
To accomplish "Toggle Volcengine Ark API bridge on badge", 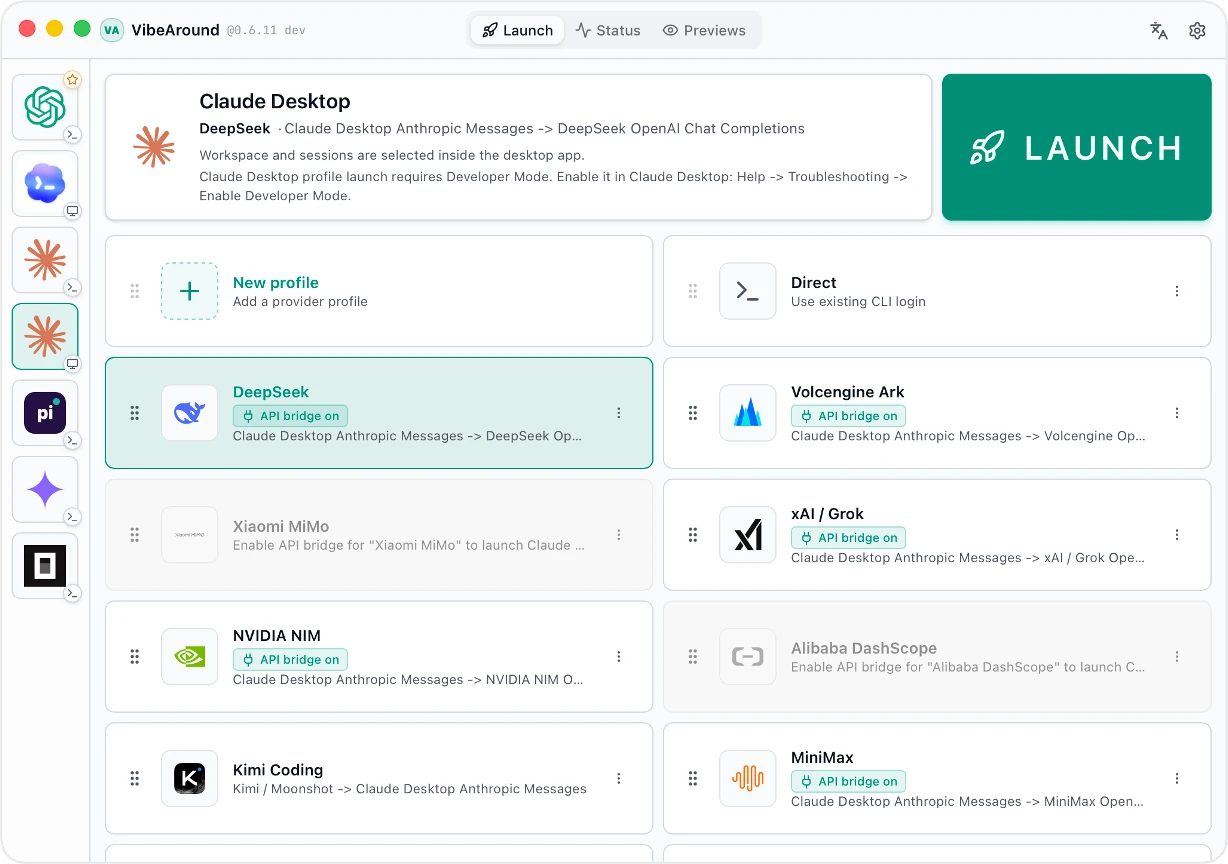I will (x=848, y=416).
